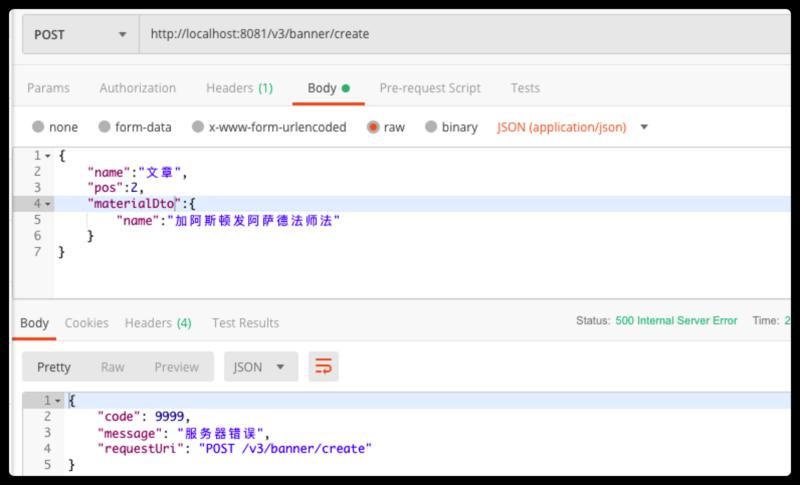
Task: Collapse the request JSON root at line 1
Action: [47, 156]
